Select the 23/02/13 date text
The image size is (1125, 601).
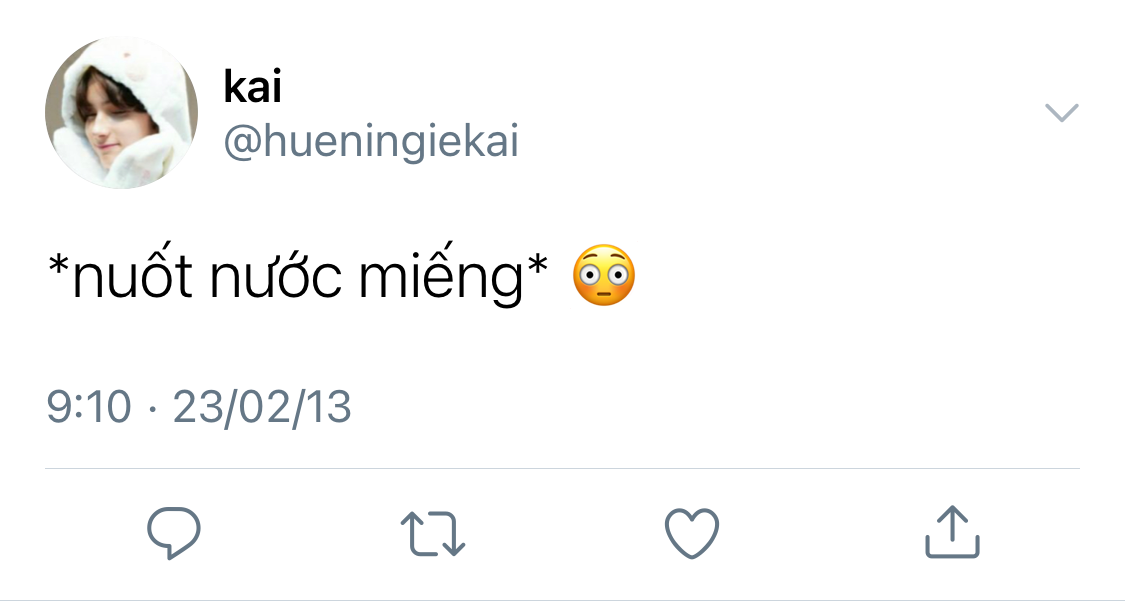coord(262,407)
